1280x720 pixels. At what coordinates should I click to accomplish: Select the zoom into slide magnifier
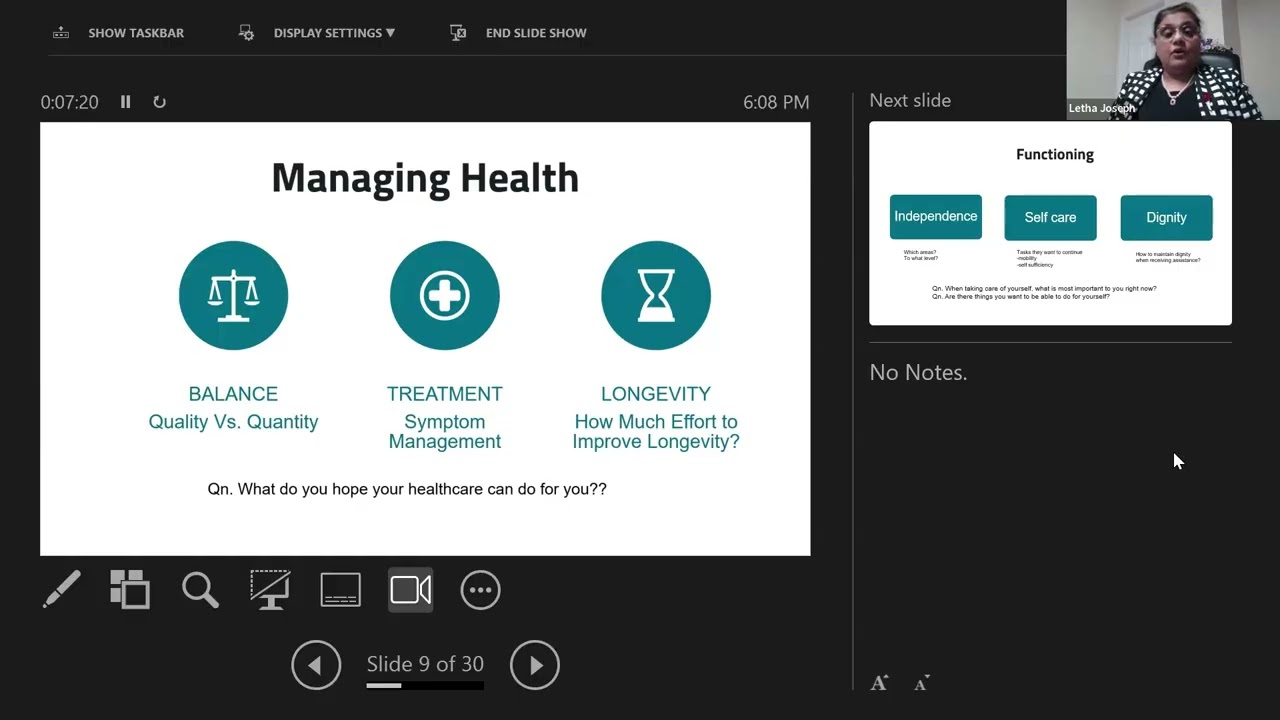coord(200,590)
